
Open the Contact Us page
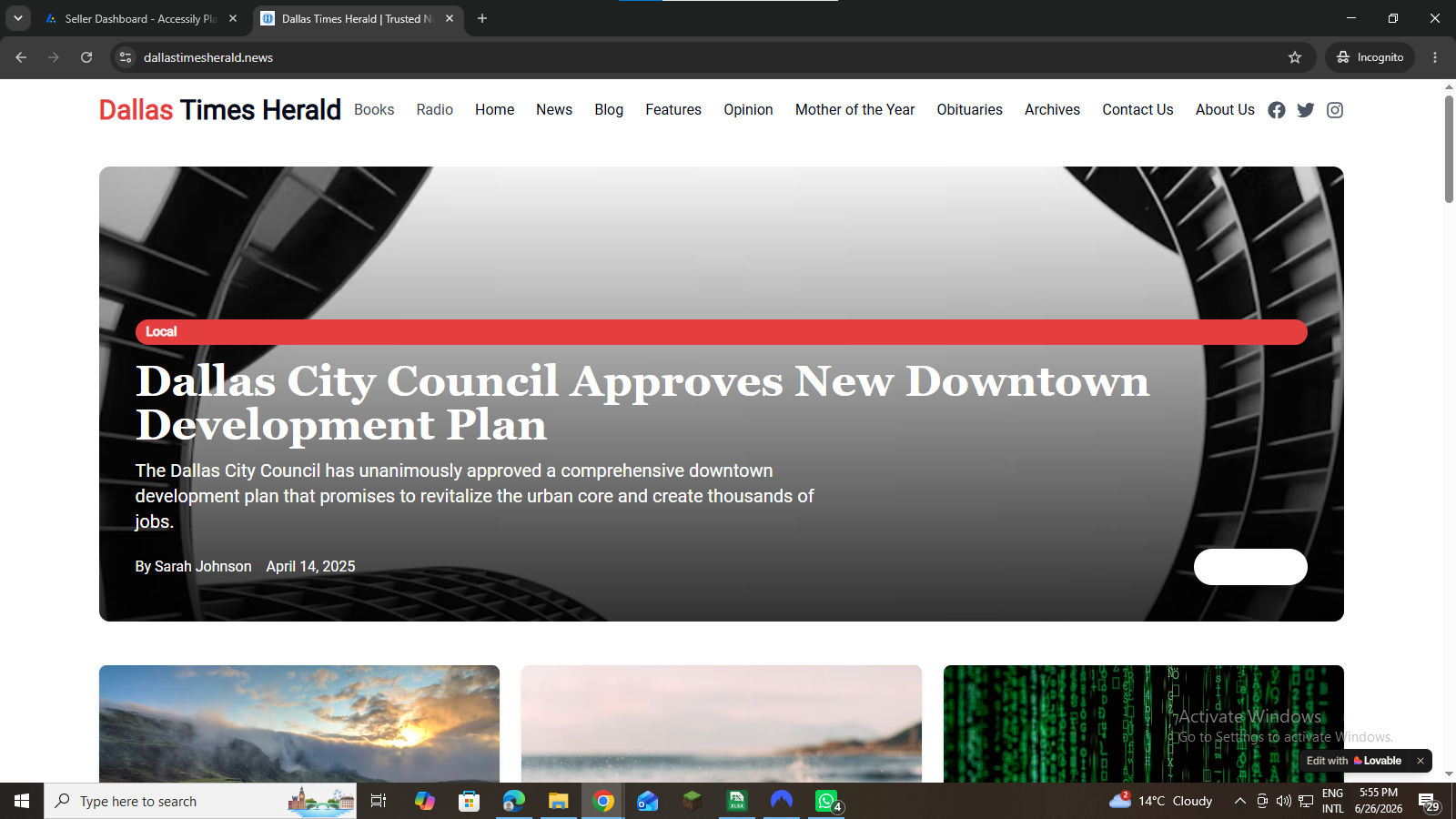(x=1137, y=109)
